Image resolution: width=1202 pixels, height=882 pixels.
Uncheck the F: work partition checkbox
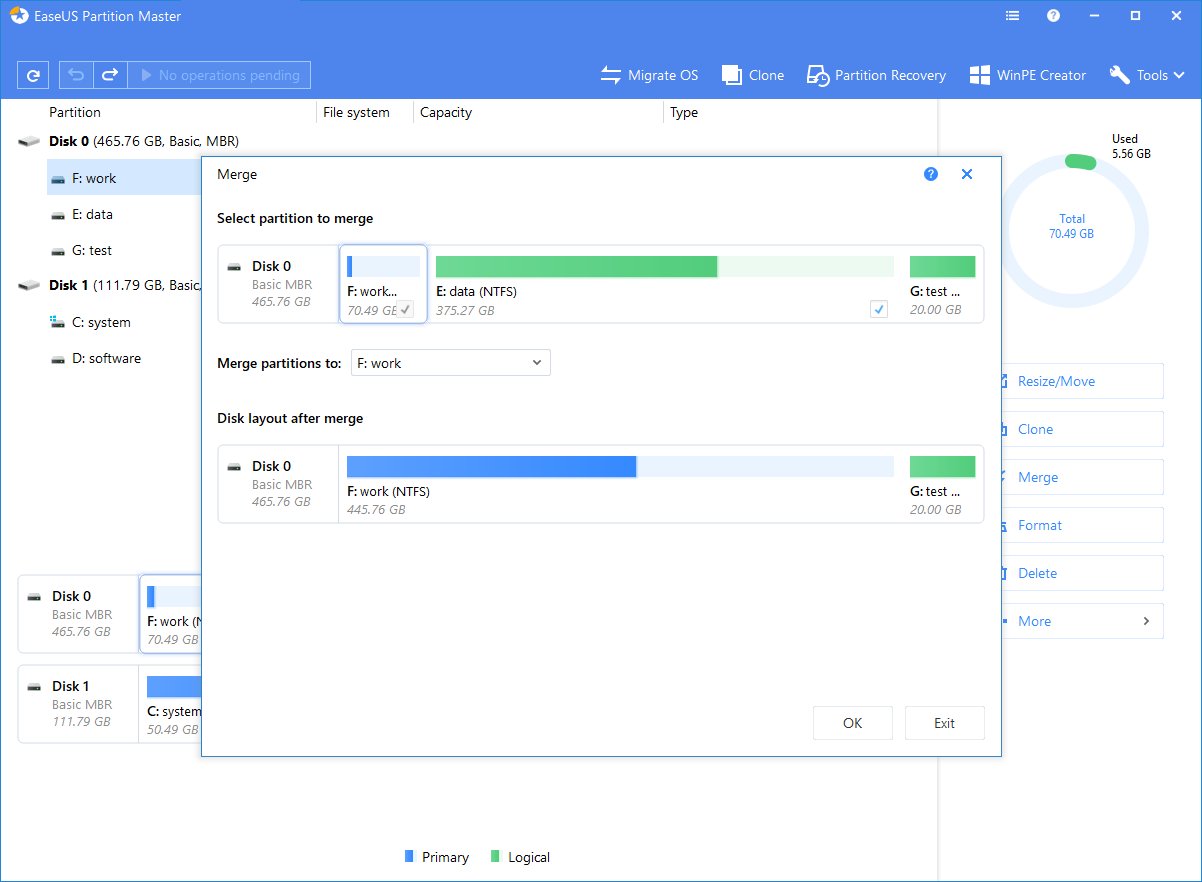[405, 310]
